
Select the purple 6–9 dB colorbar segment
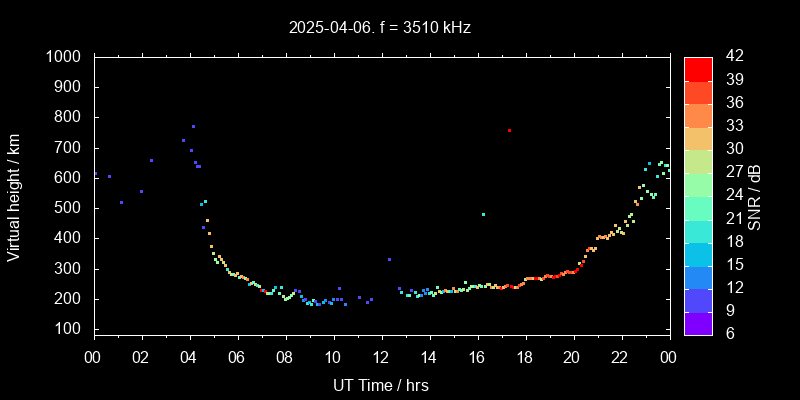(x=698, y=321)
